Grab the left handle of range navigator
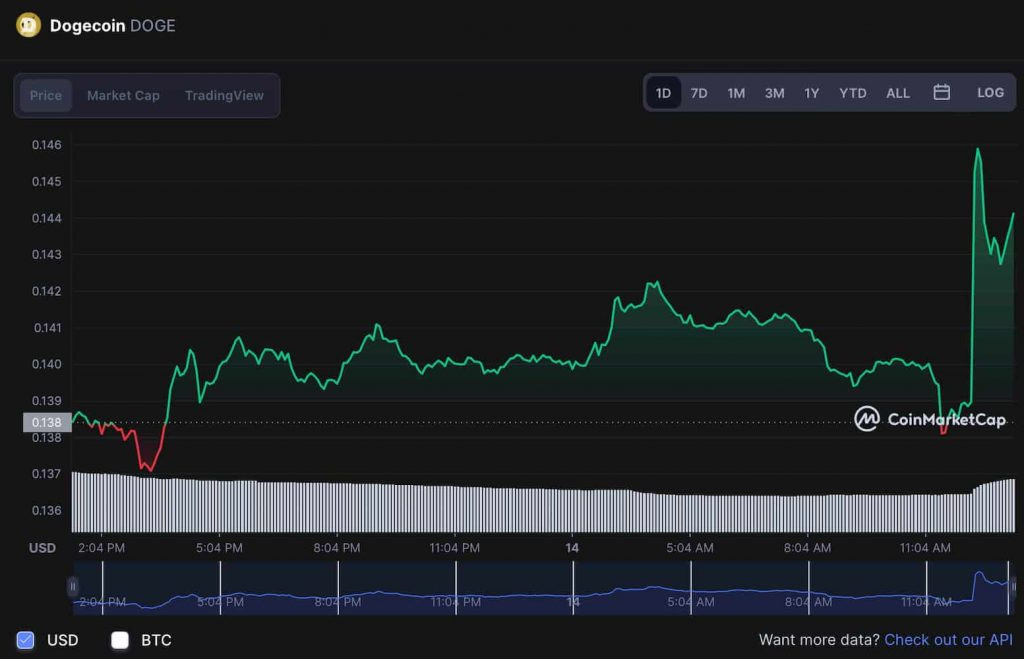Viewport: 1024px width, 659px height. 72,587
